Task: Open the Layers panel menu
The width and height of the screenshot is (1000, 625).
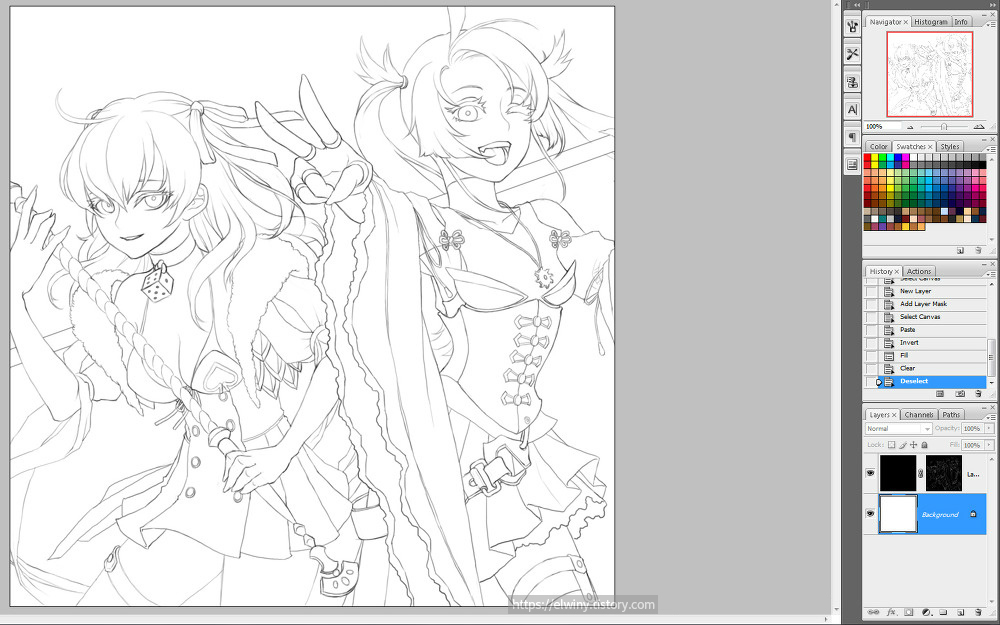Action: pyautogui.click(x=992, y=417)
